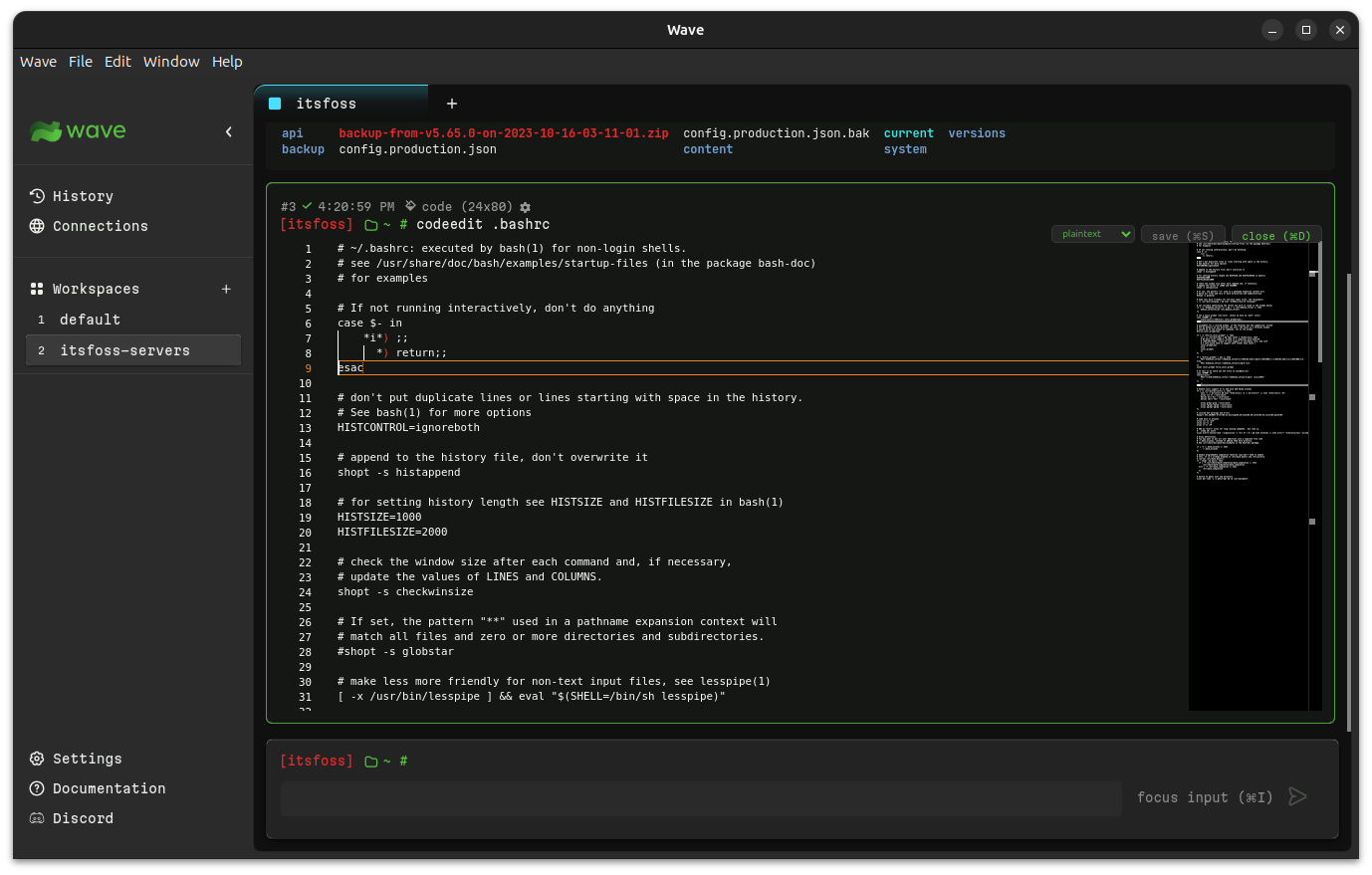Click the Wave logo
The width and height of the screenshot is (1372, 875).
77,130
